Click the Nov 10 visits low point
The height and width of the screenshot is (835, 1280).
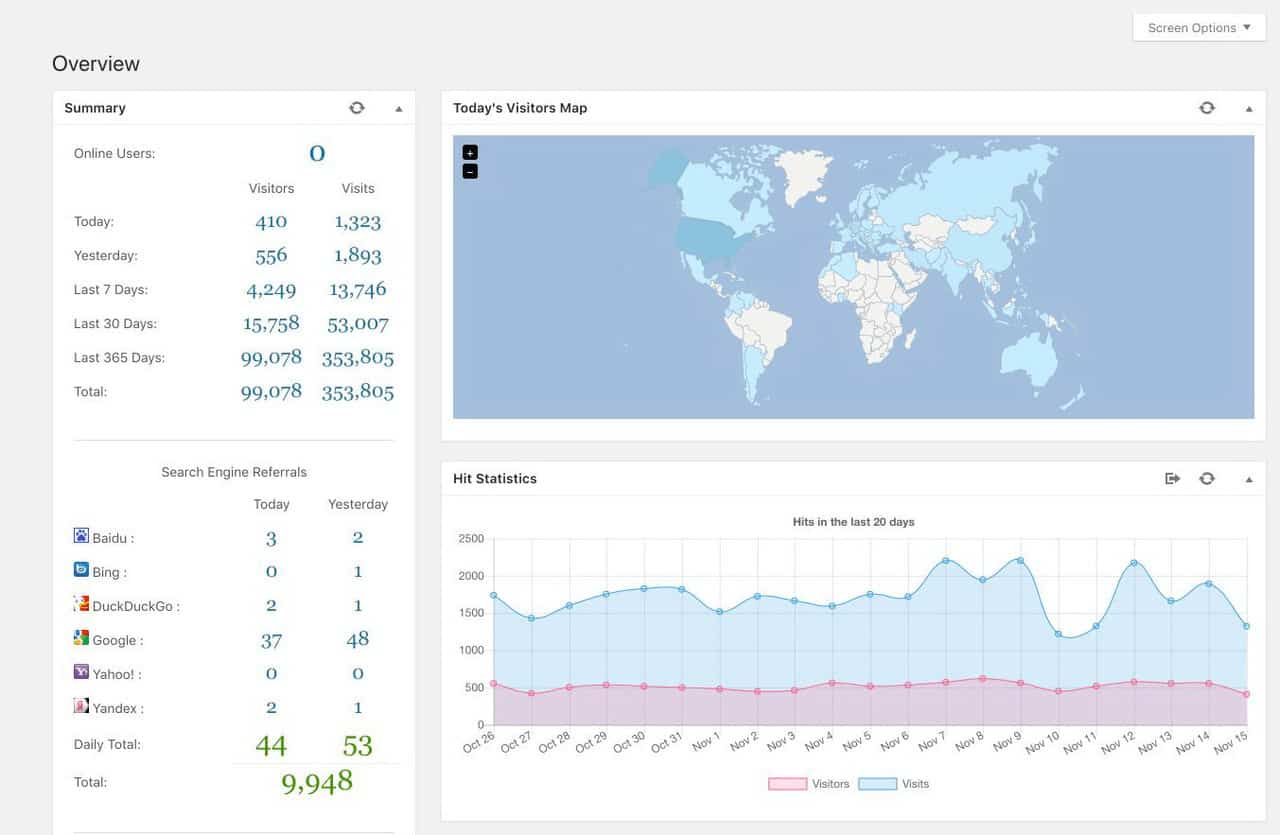tap(1059, 633)
